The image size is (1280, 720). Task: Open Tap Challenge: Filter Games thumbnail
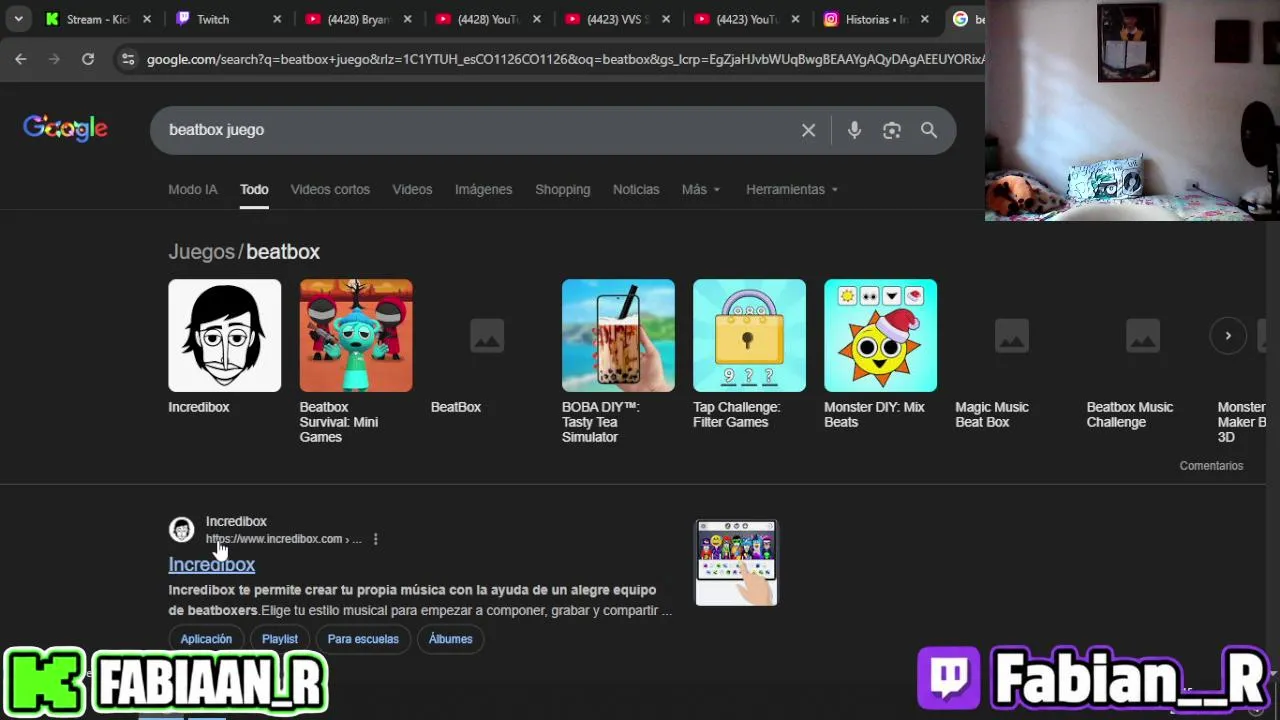tap(749, 335)
